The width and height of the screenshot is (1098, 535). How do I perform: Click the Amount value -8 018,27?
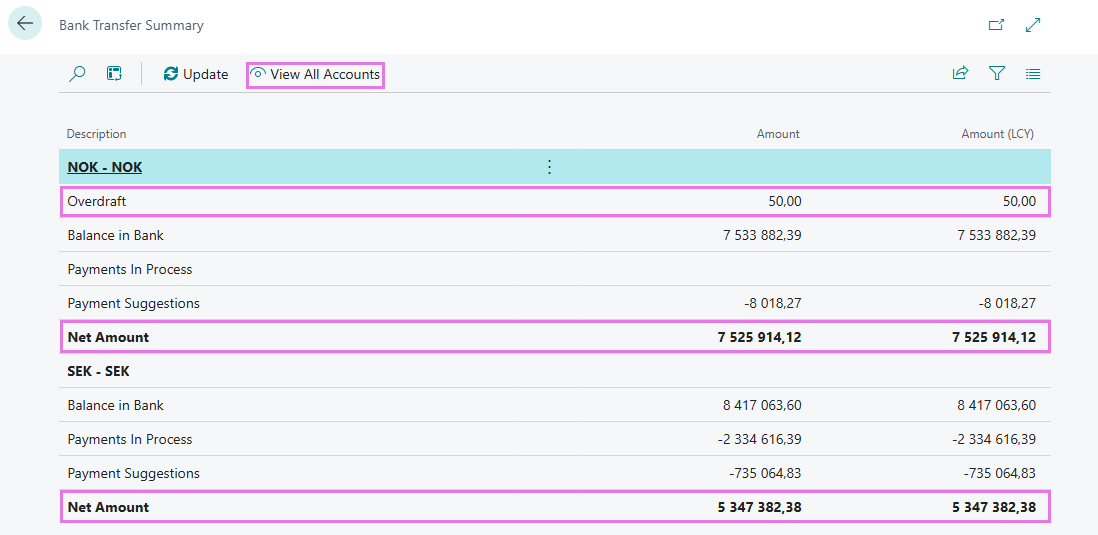point(770,303)
